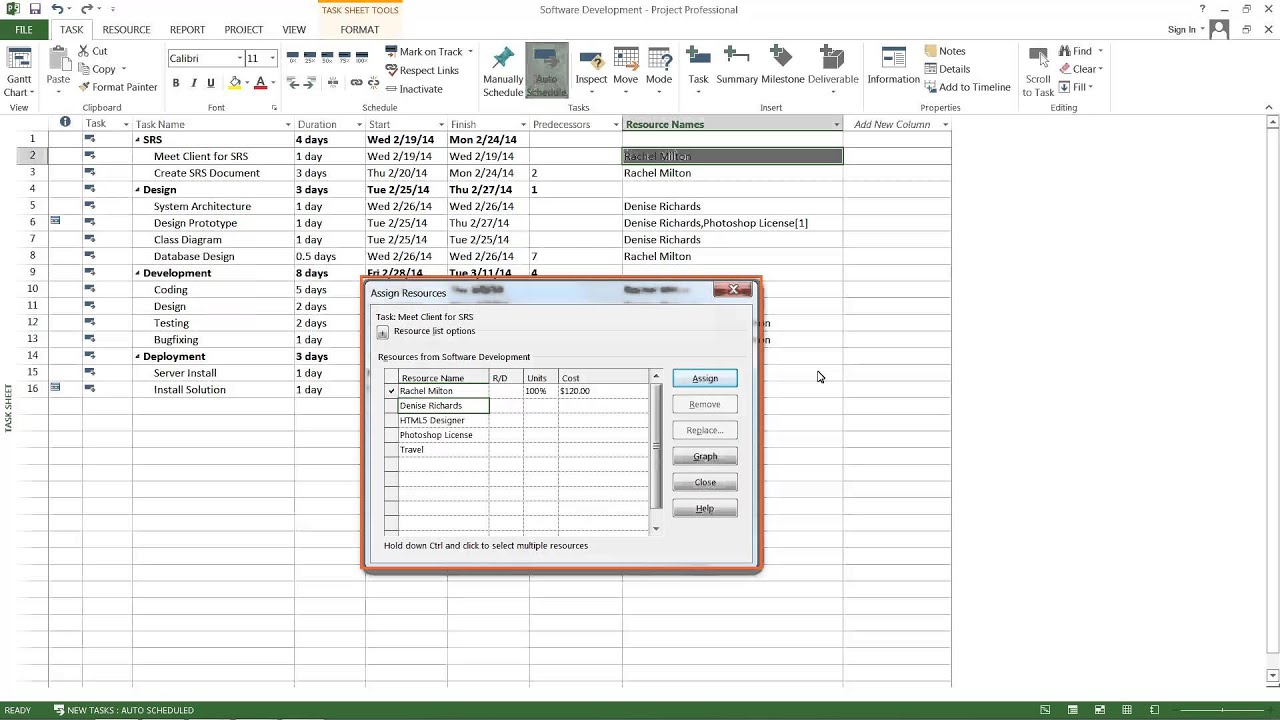Toggle checkmark for Rachel Milton resource

click(x=391, y=391)
